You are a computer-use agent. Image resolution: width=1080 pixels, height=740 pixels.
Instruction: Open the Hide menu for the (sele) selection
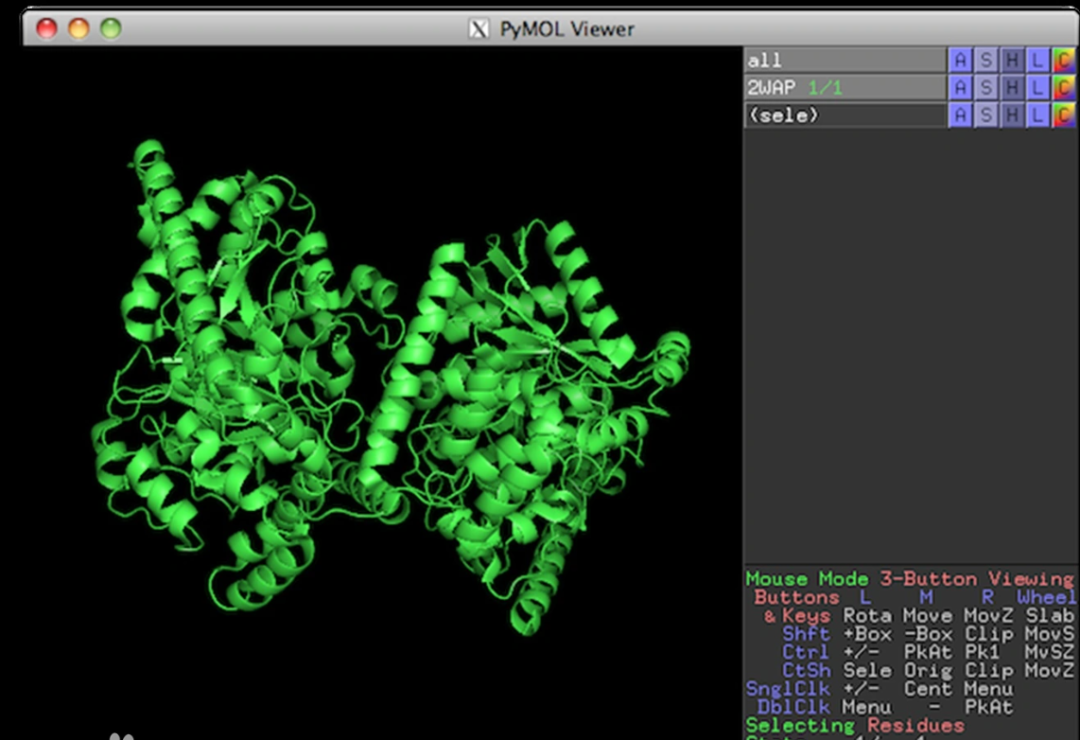(1012, 115)
